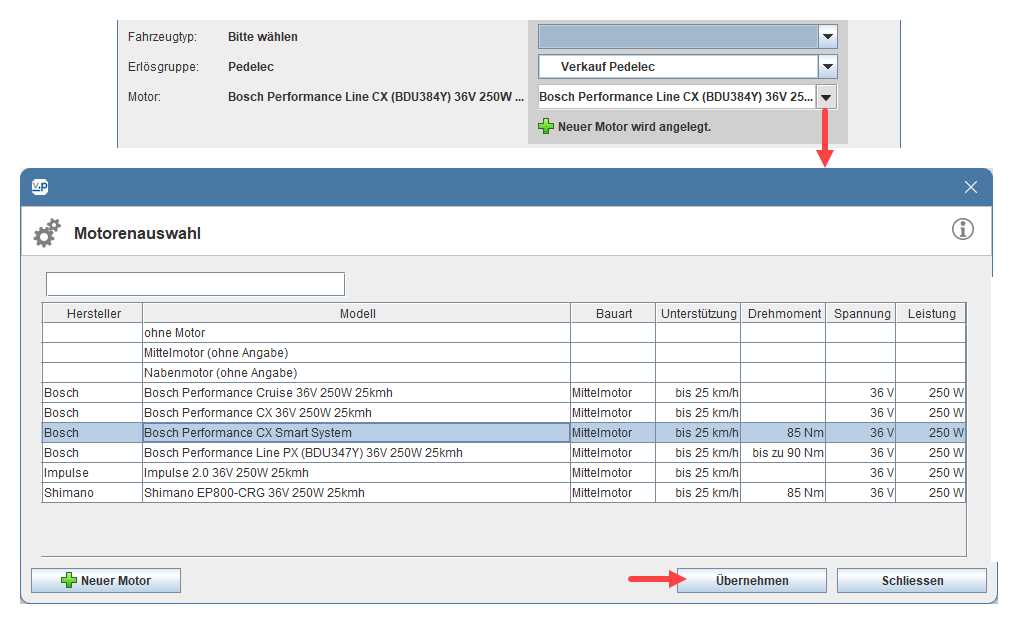Open the info icon in Motorenauswahl header
The image size is (1018, 624).
coord(962,229)
